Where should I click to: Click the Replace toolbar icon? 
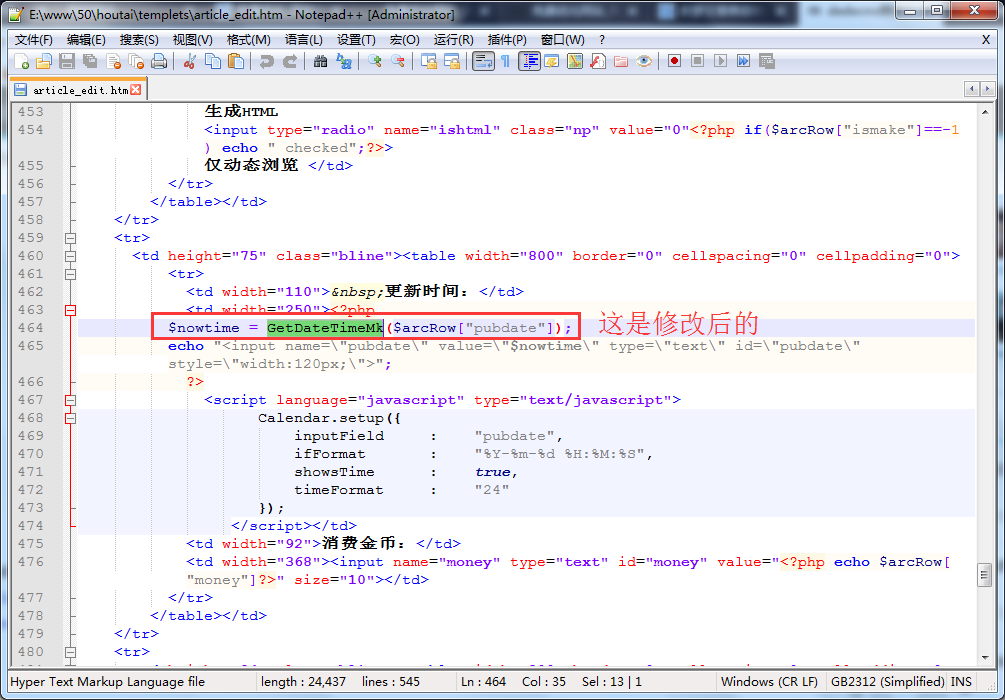pos(344,62)
